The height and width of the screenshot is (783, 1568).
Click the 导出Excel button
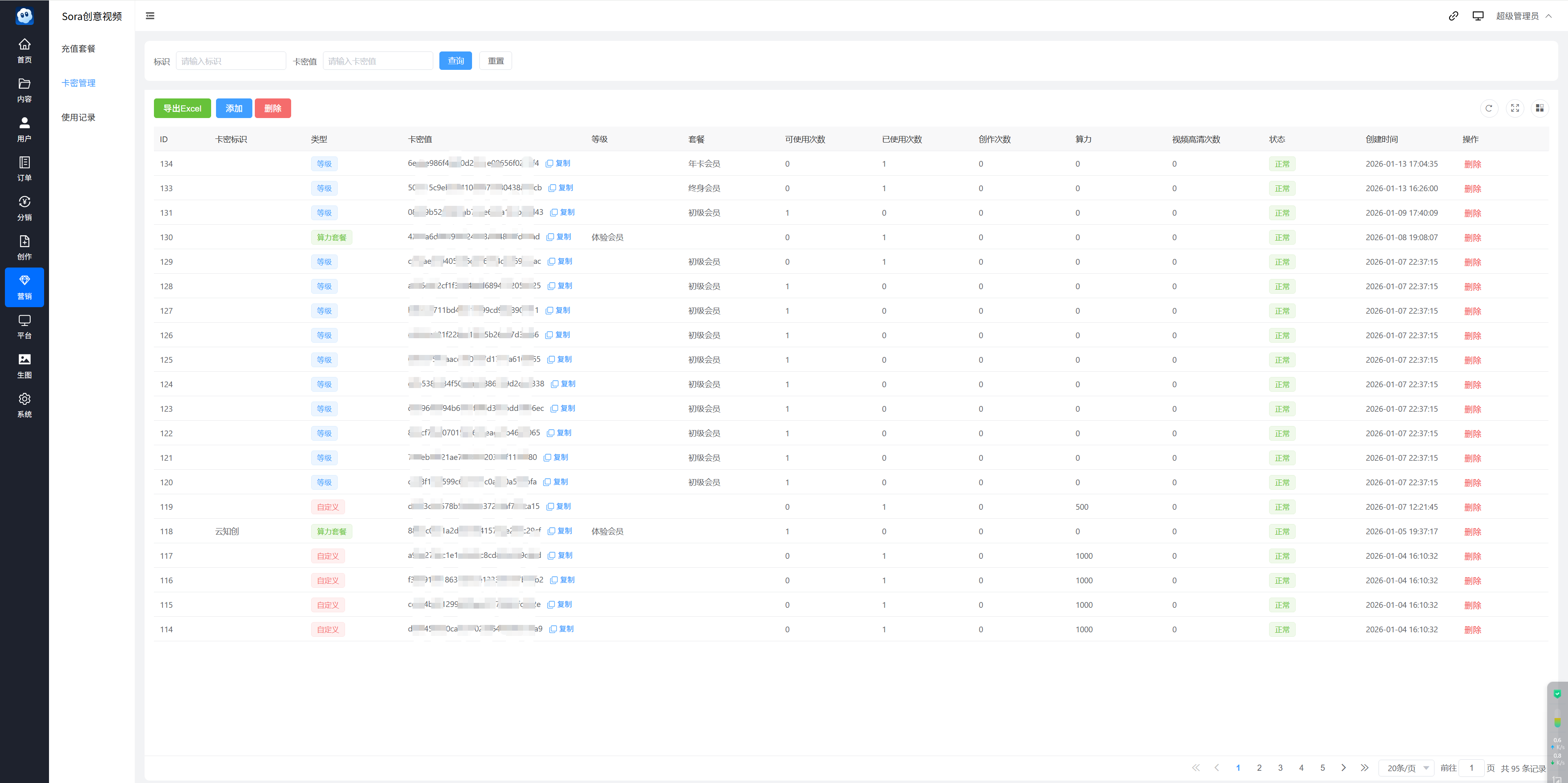coord(182,108)
